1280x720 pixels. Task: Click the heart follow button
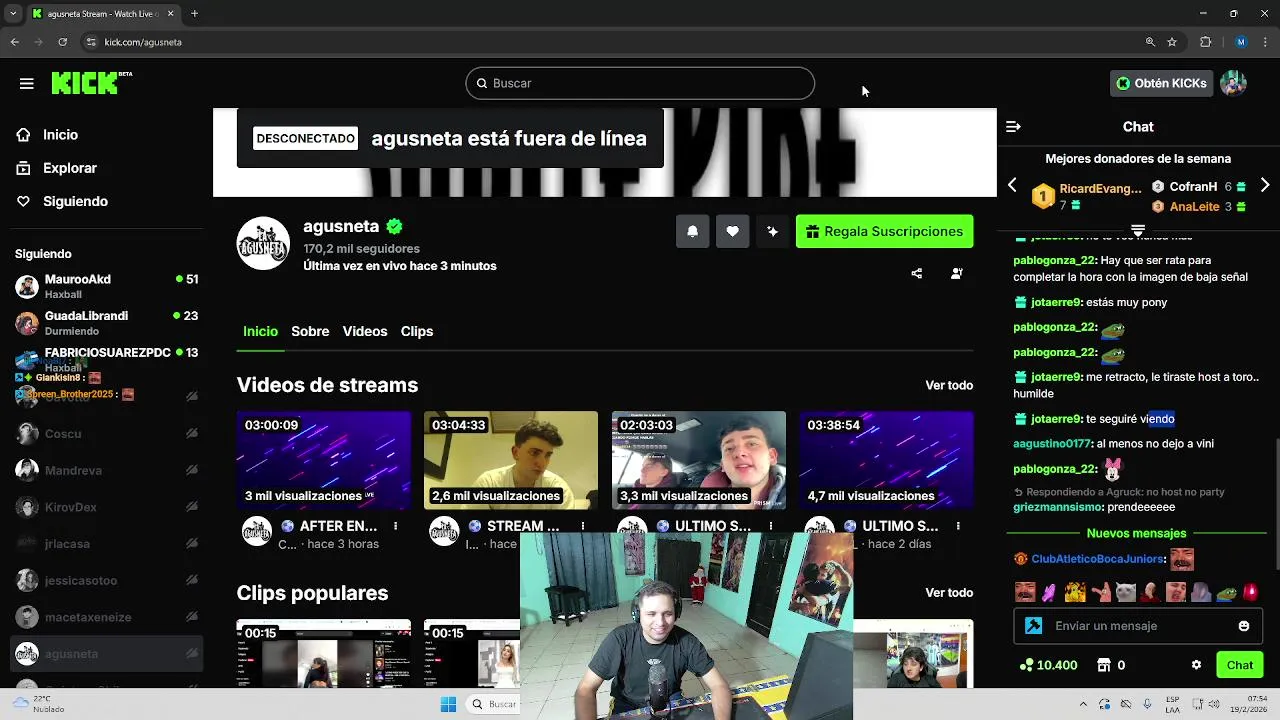[732, 231]
